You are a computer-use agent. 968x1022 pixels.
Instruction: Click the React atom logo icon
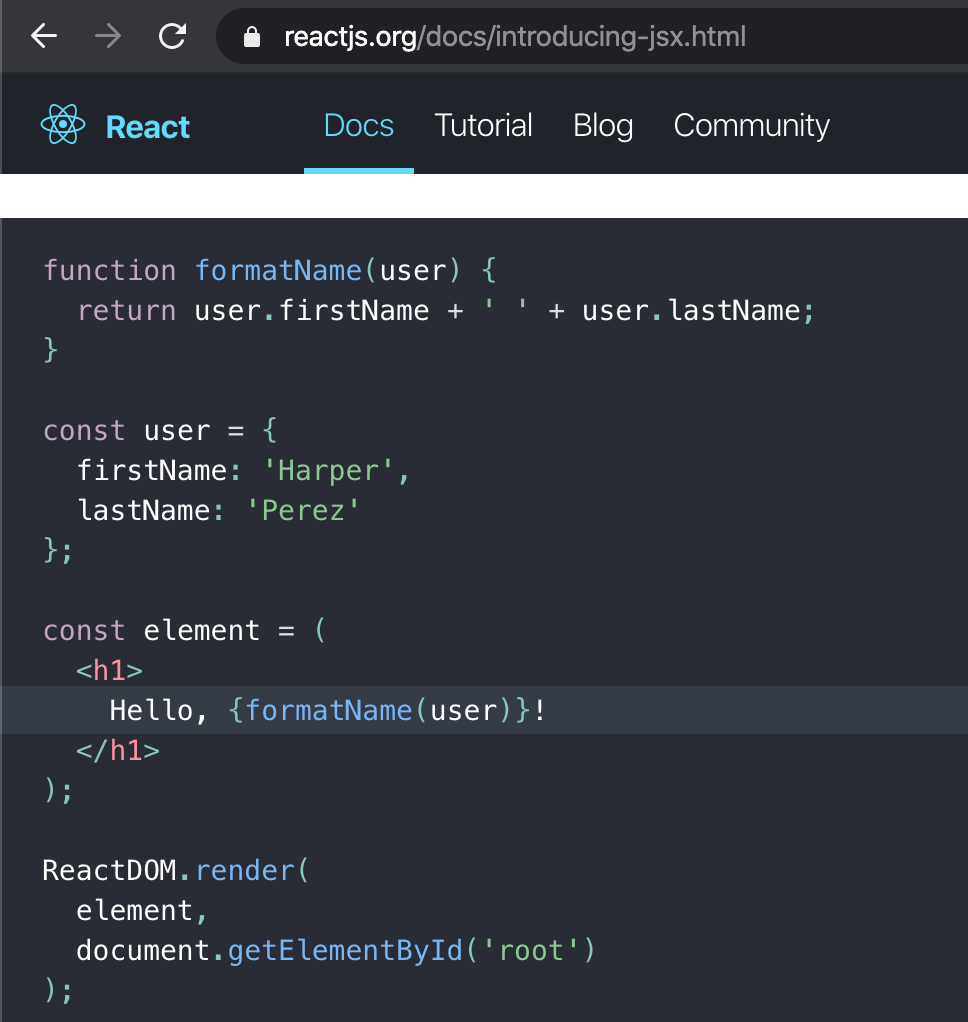tap(63, 124)
